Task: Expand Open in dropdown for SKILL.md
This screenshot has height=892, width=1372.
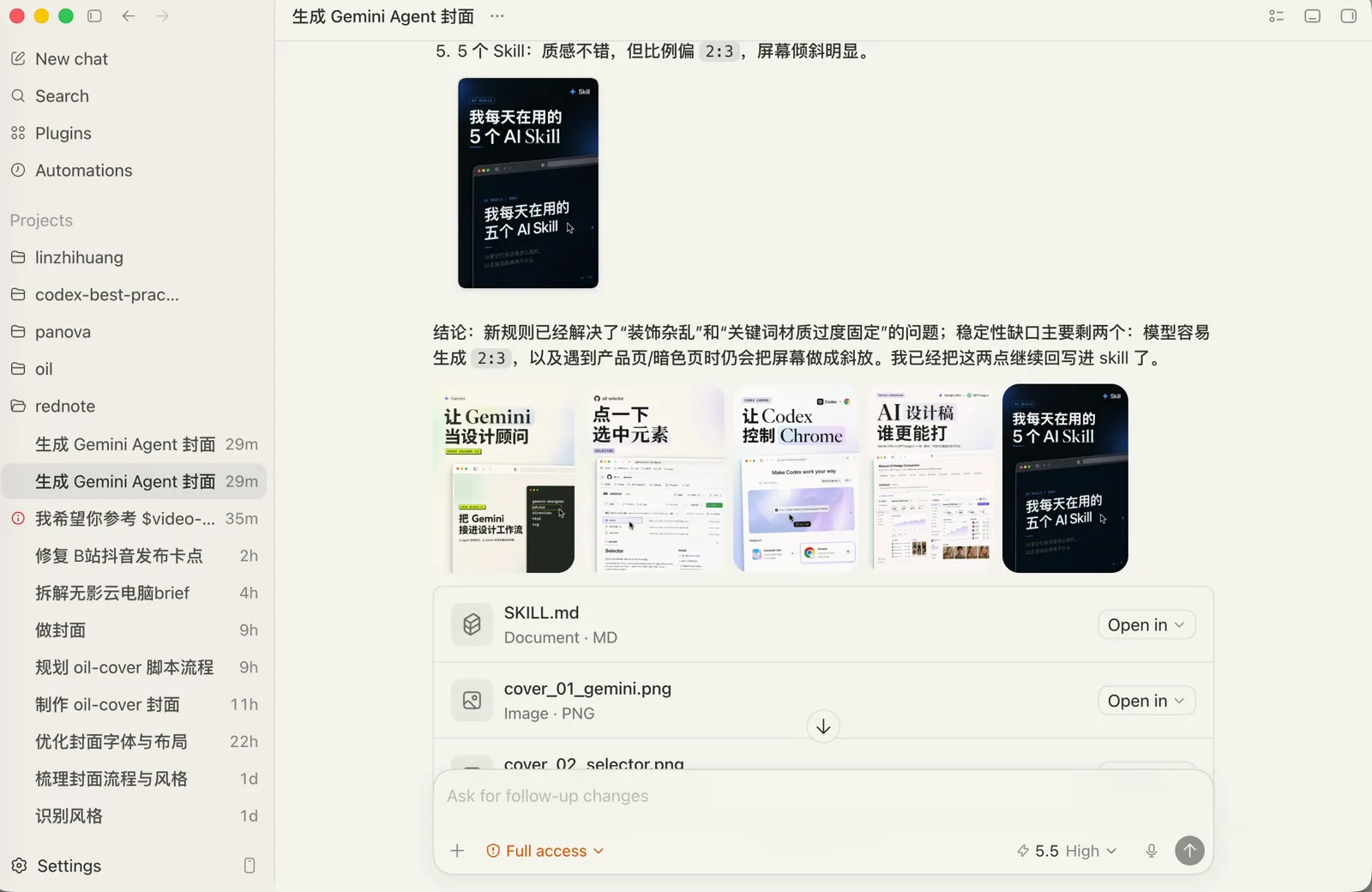Action: point(1146,625)
